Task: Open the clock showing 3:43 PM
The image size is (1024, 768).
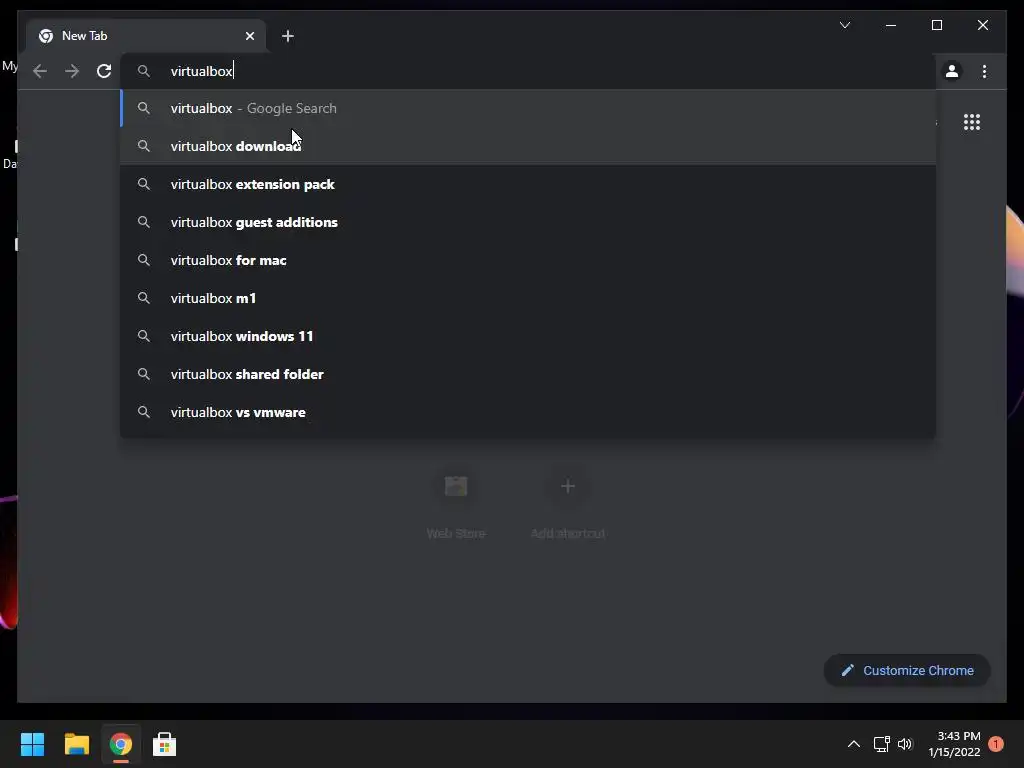Action: click(954, 744)
